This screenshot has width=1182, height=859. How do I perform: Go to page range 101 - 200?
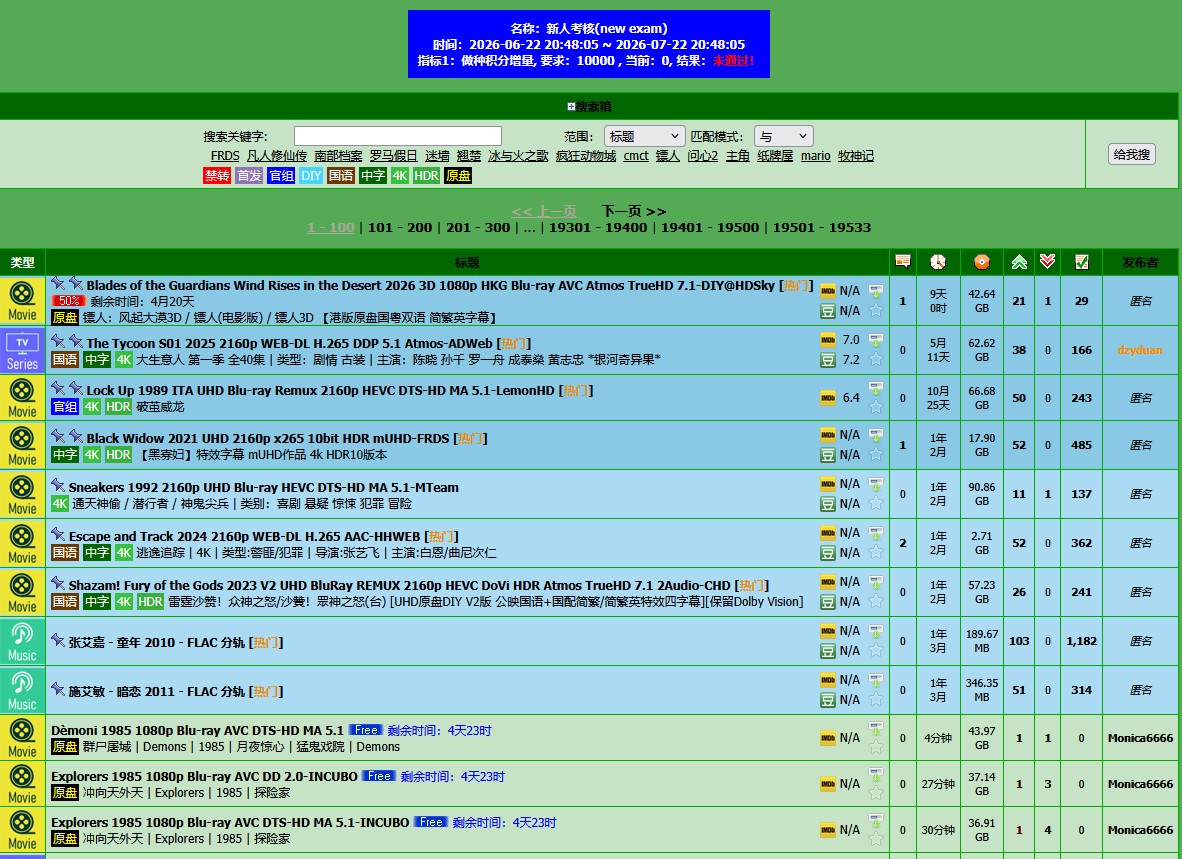(x=400, y=228)
